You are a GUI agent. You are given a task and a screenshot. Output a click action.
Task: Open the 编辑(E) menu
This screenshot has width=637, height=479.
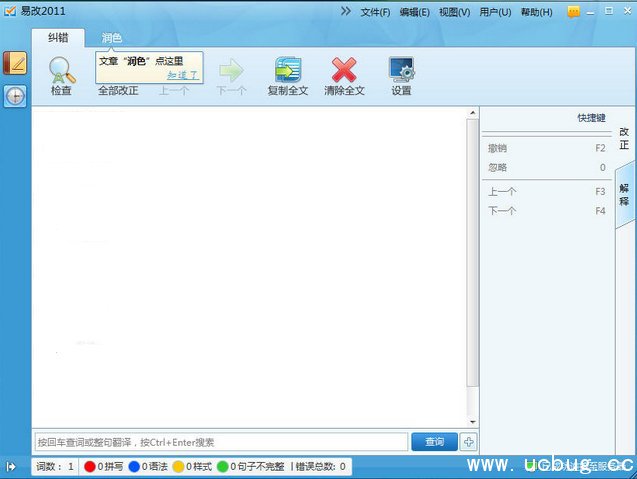click(414, 12)
